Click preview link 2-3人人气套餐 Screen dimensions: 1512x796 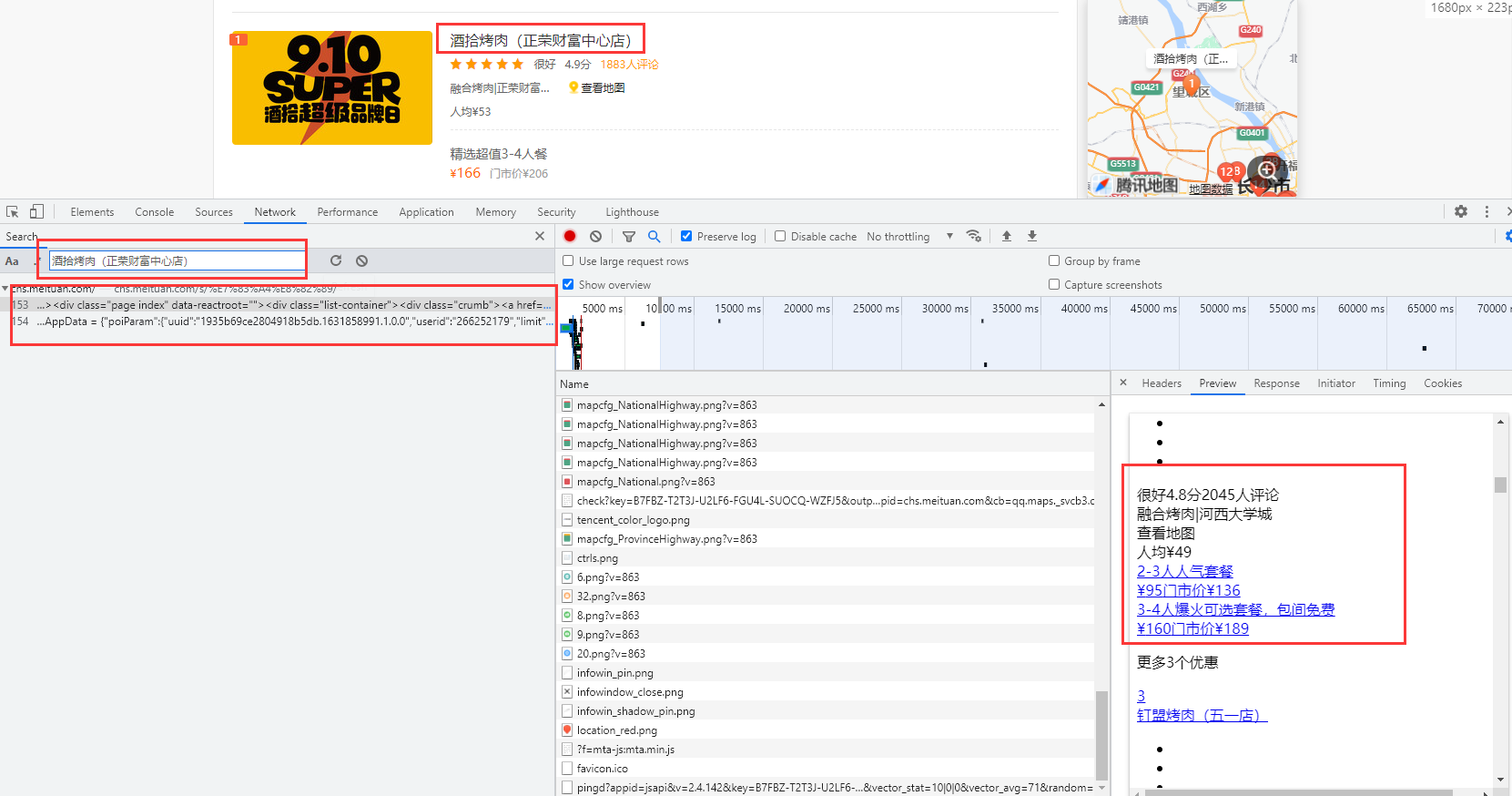click(1185, 571)
